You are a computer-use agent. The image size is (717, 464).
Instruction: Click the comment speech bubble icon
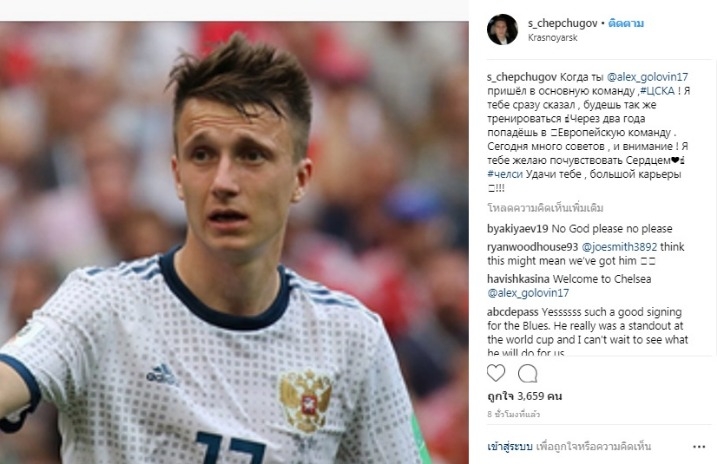click(527, 373)
